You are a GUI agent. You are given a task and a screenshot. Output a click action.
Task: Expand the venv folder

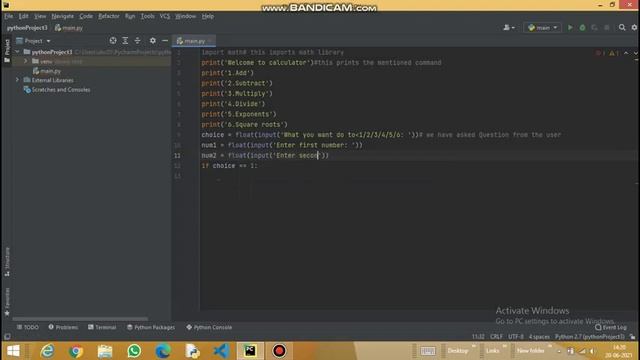pos(26,61)
